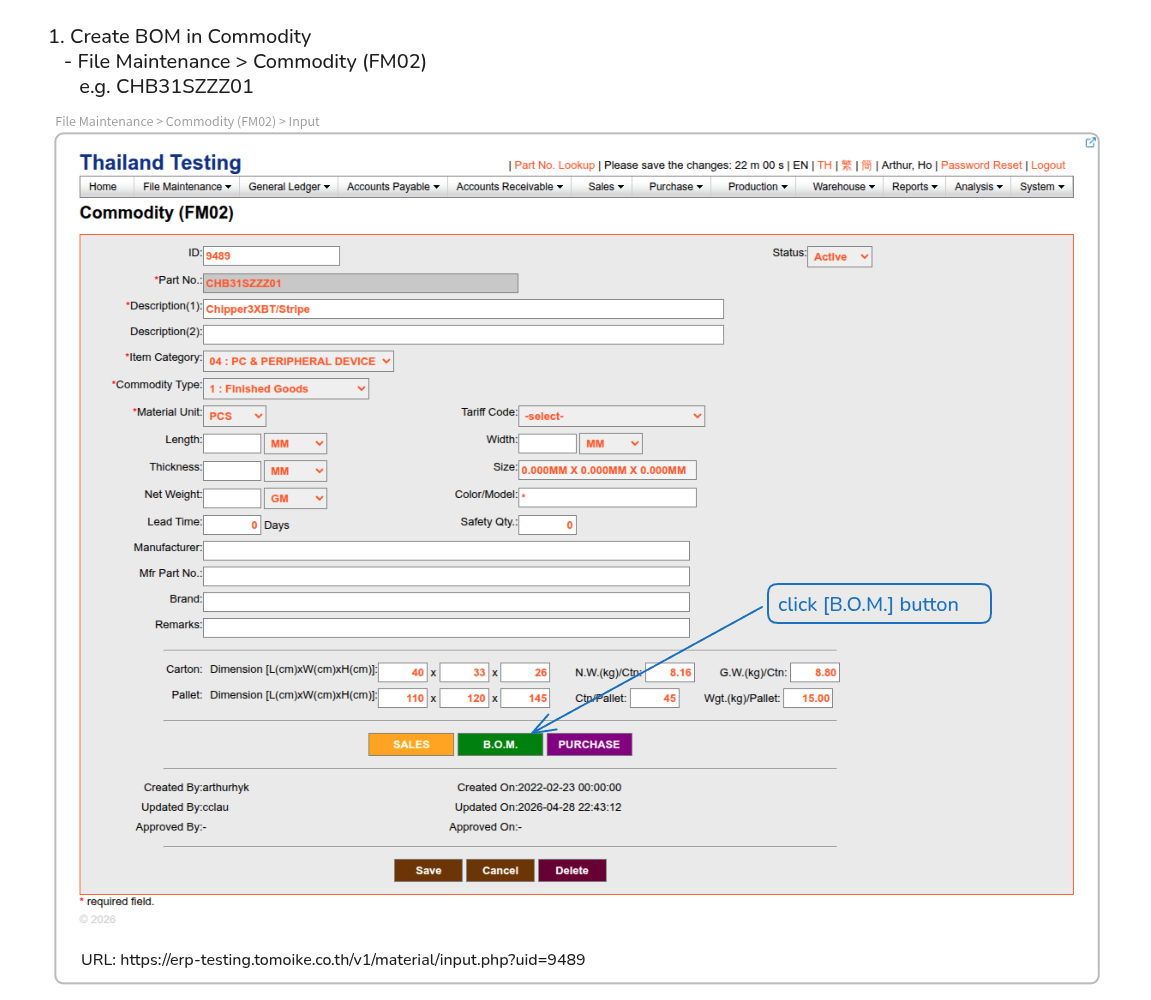This screenshot has height=1000, width=1151.
Task: Open the Reports menu
Action: coord(914,187)
